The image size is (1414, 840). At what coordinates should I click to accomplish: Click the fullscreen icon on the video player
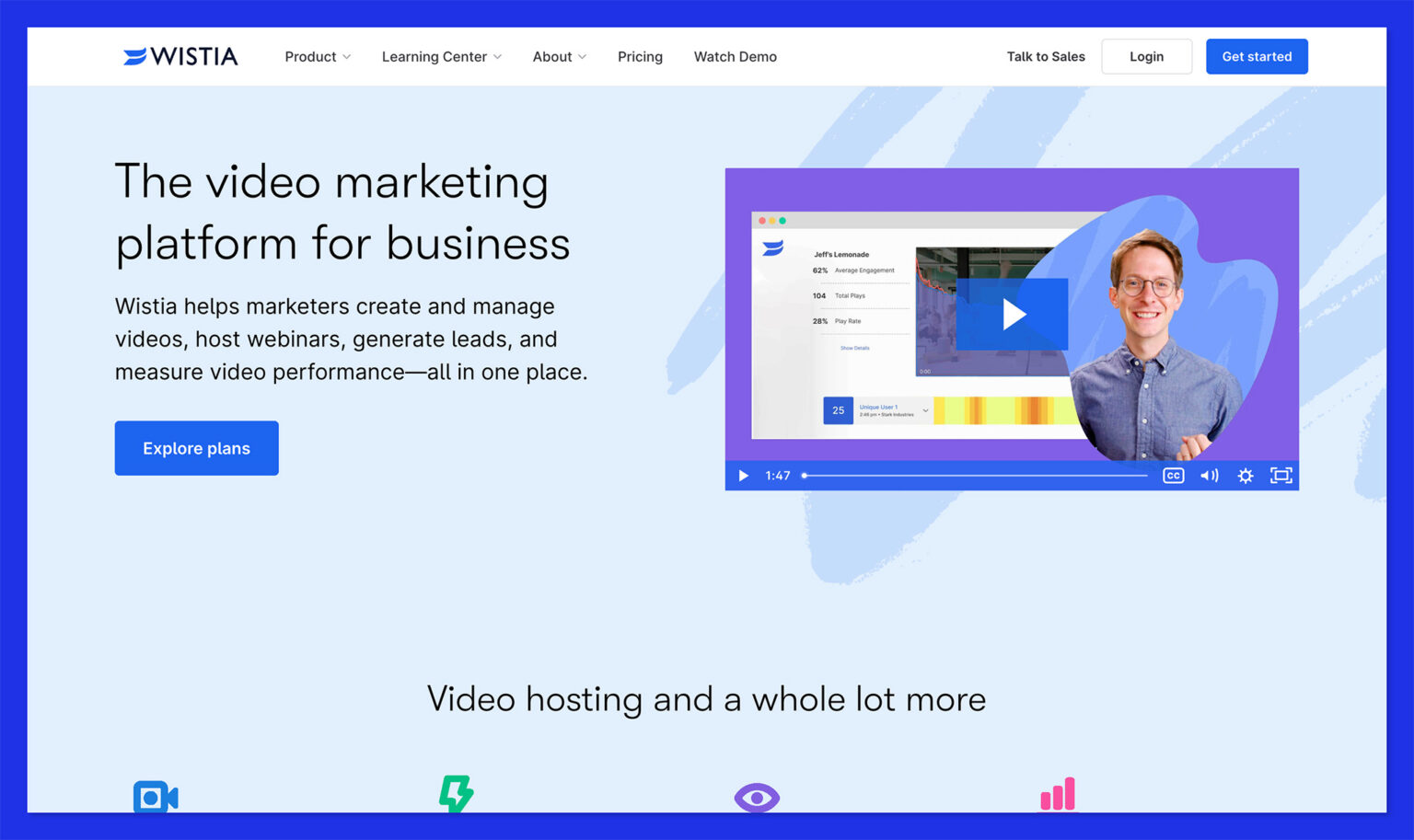click(x=1281, y=476)
